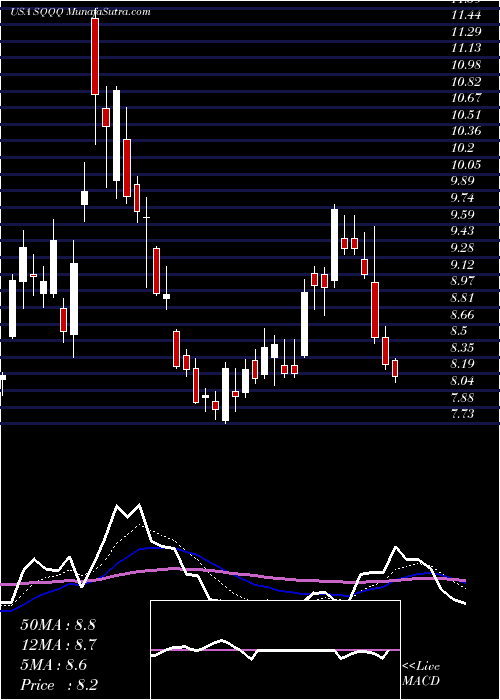
Task: Click the 10.82 price axis label
Action: (466, 82)
